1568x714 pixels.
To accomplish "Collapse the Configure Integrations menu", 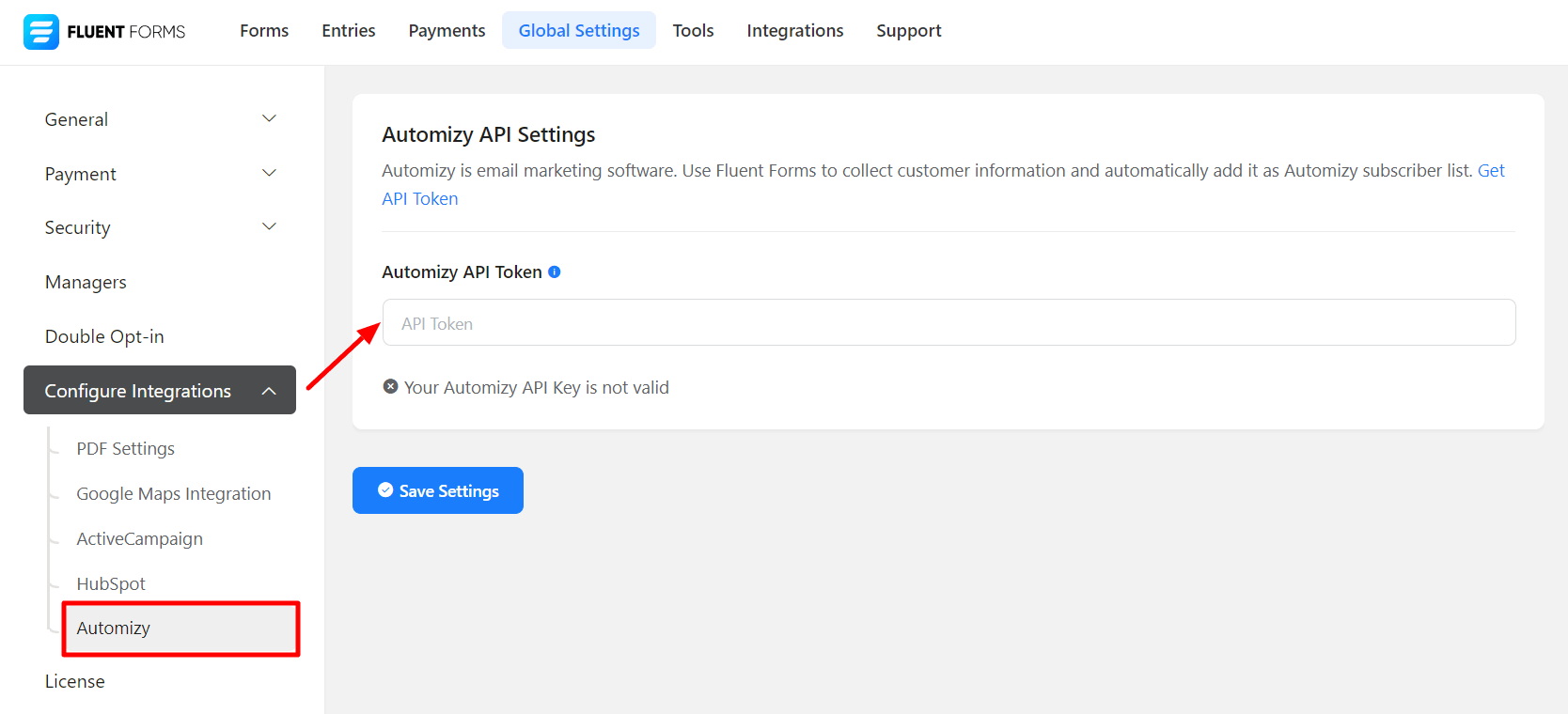I will click(x=269, y=391).
